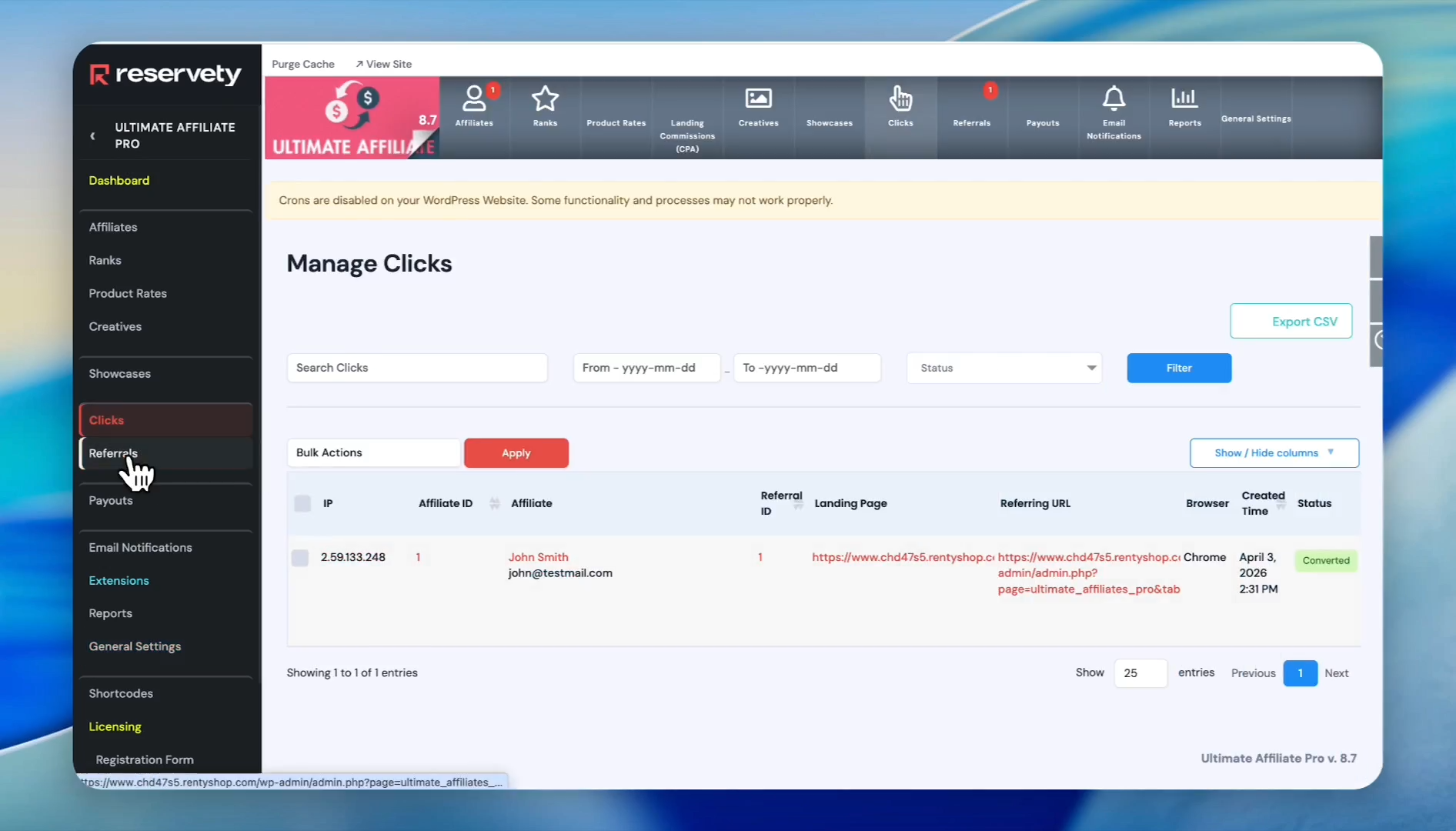Screen dimensions: 1456x831
Task: Click the John Smith affiliate link
Action: (538, 557)
